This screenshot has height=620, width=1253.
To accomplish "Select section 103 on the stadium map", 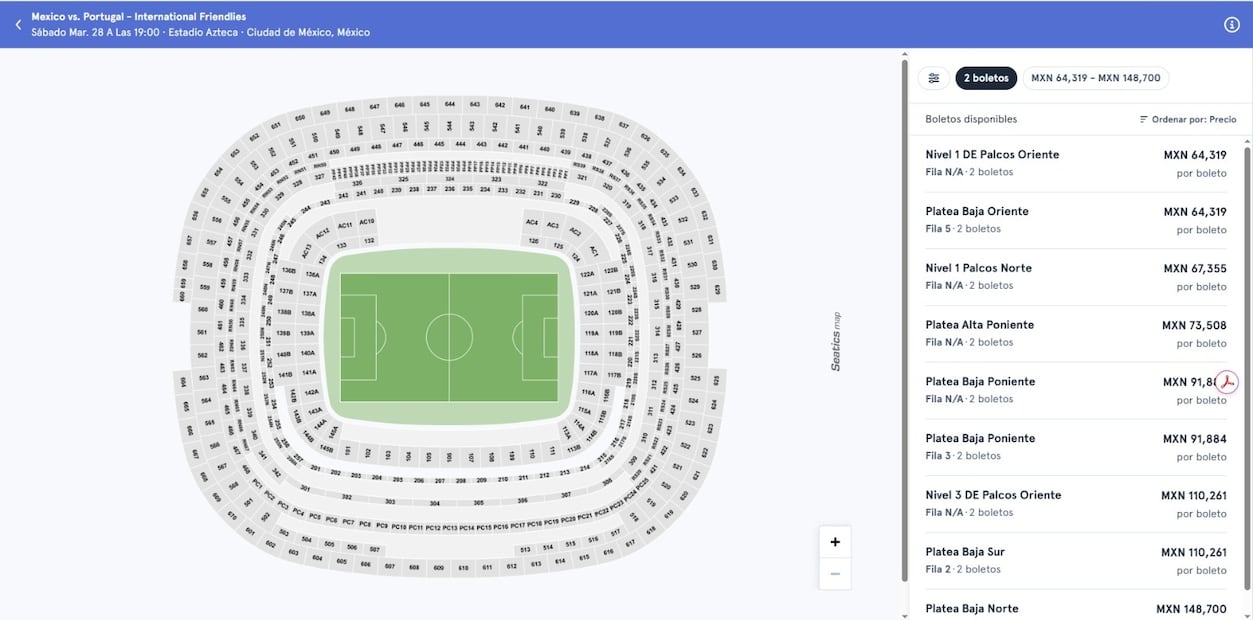I will point(388,454).
